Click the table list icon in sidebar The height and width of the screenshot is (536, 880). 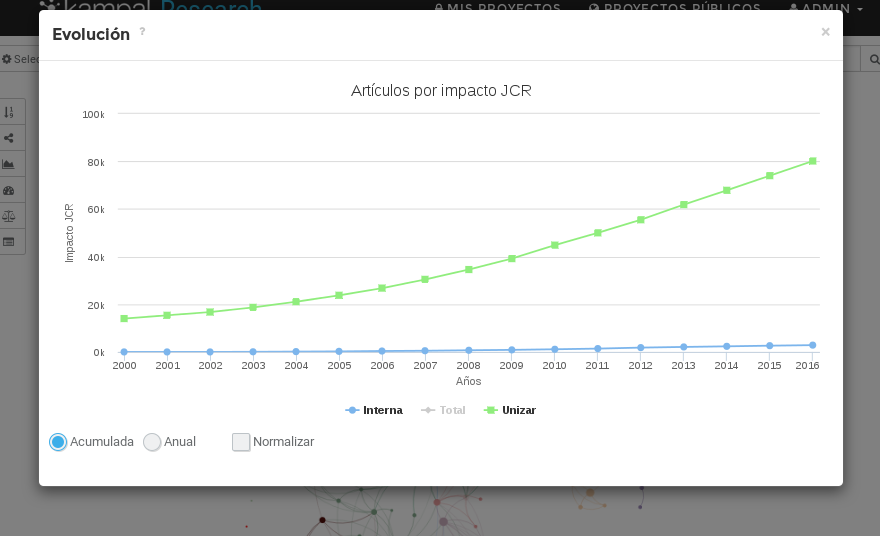(x=9, y=242)
